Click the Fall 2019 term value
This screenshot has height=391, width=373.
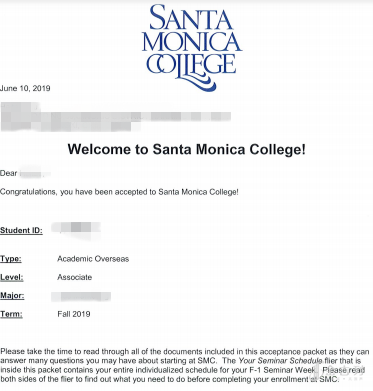point(74,314)
